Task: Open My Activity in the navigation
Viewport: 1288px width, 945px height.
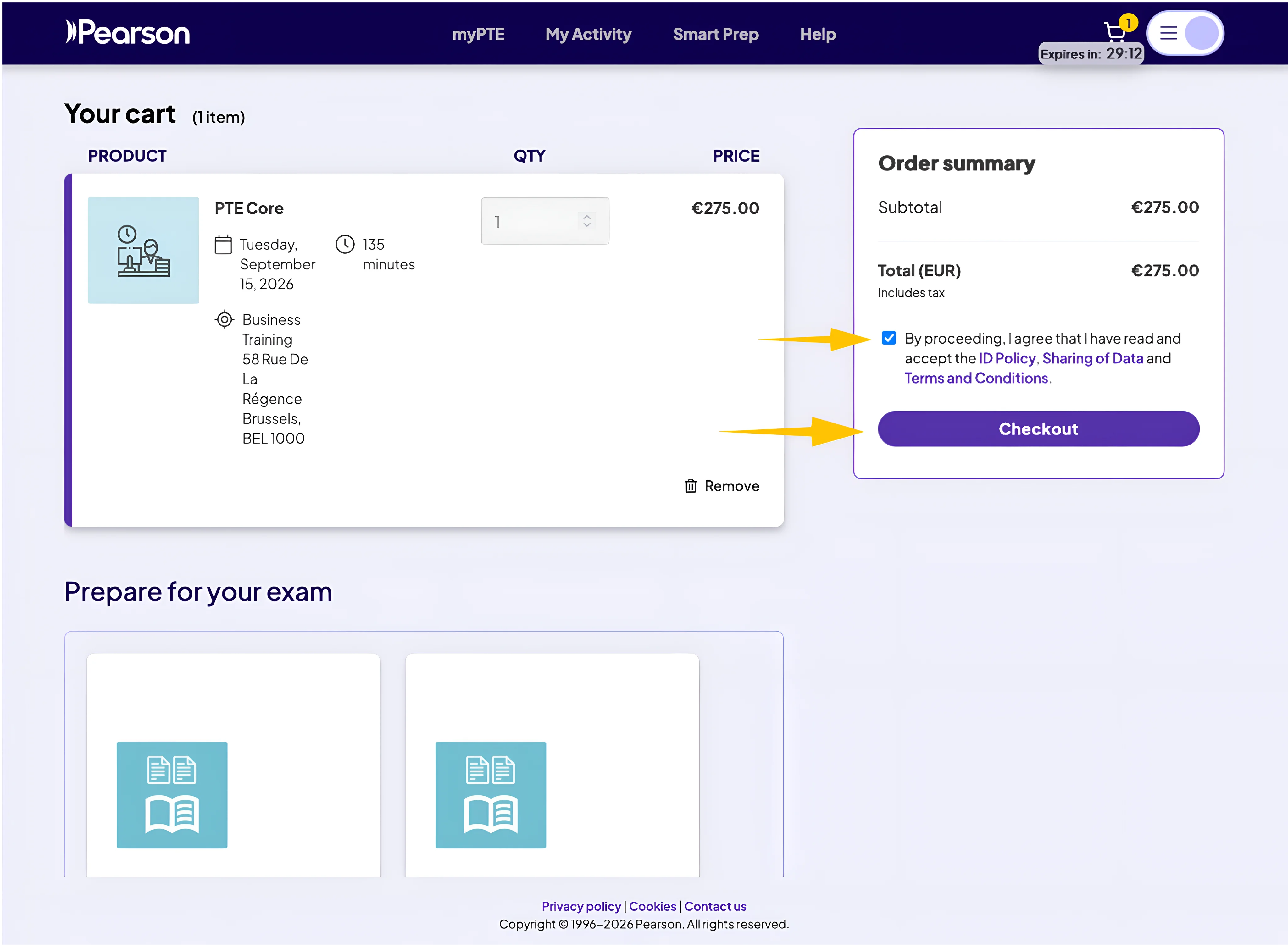Action: click(588, 34)
